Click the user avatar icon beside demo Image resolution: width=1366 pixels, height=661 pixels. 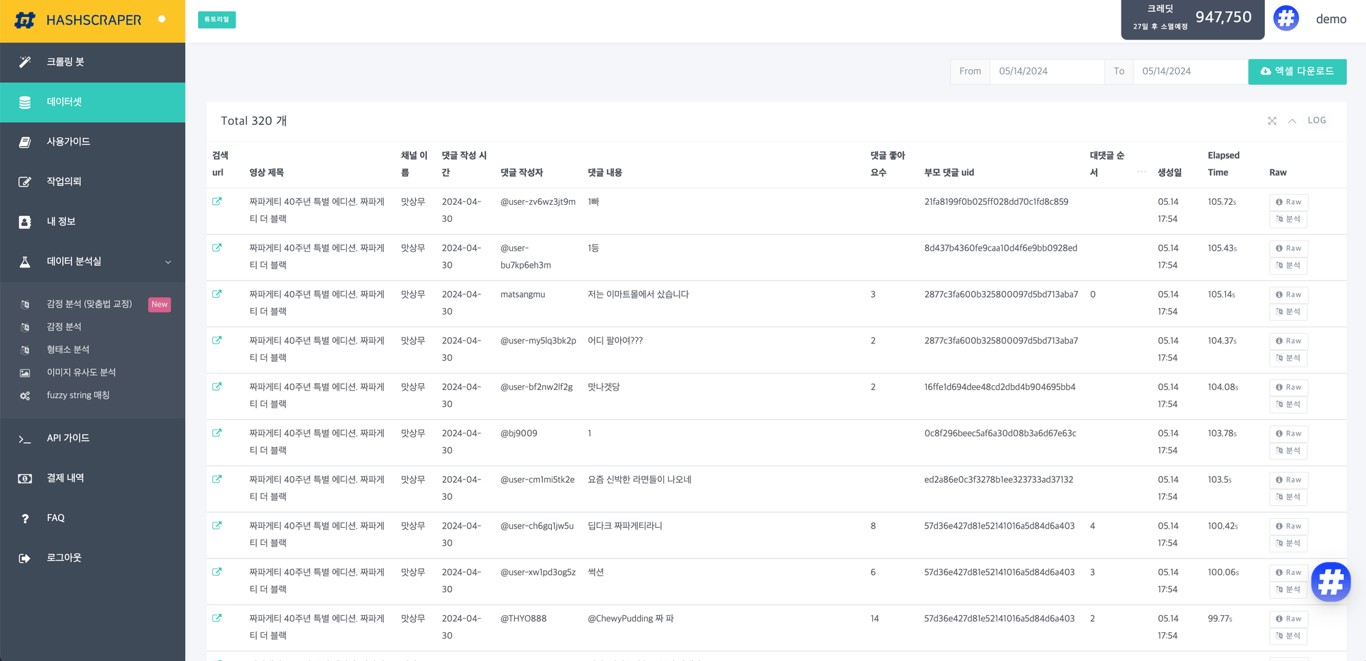[x=1286, y=18]
